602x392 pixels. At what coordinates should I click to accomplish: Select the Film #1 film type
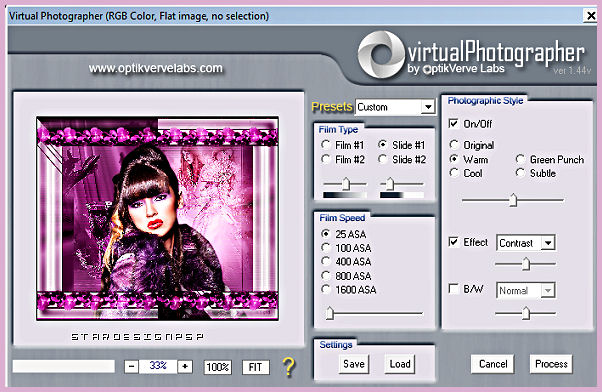pos(326,145)
